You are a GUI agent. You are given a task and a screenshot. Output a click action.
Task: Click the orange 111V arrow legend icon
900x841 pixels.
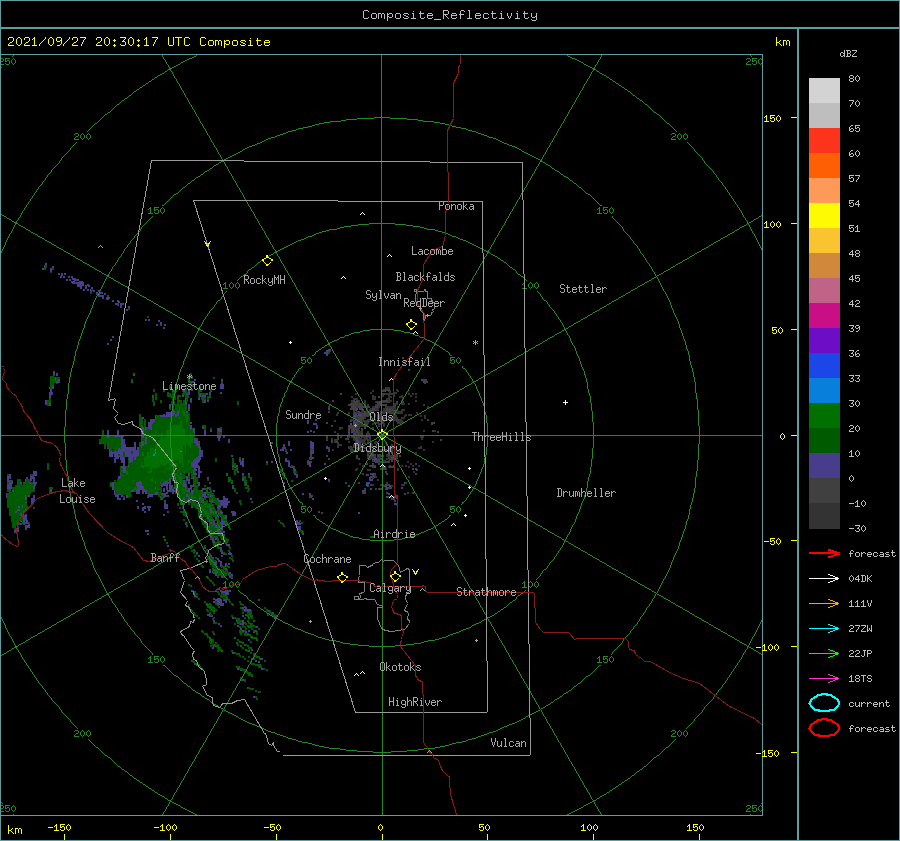(824, 603)
